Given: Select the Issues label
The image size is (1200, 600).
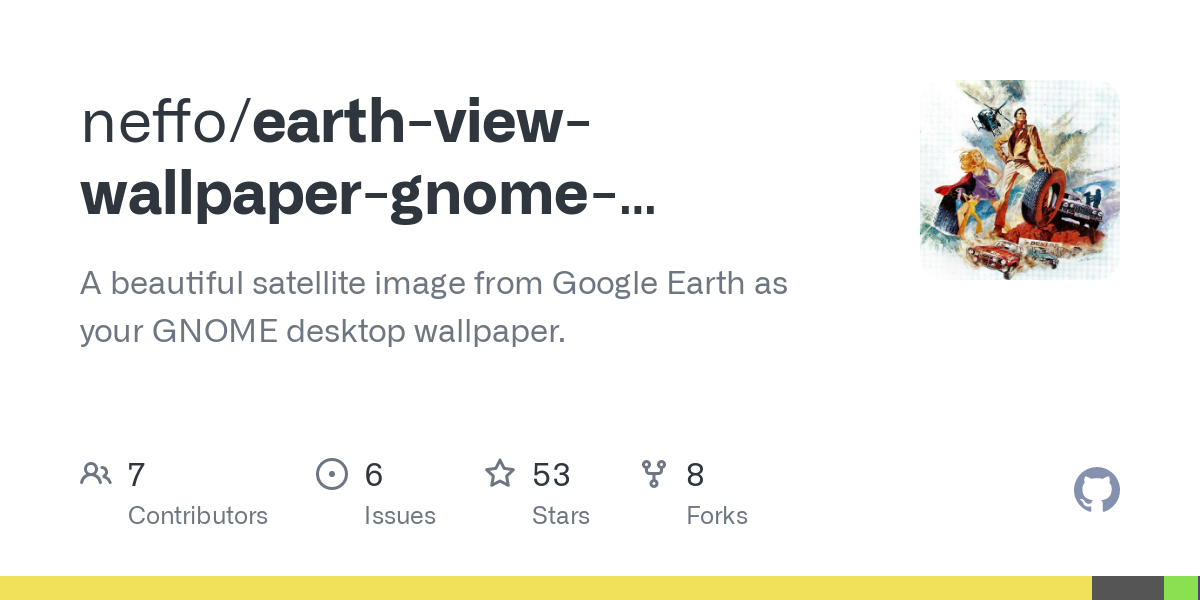Looking at the screenshot, I should (x=400, y=516).
